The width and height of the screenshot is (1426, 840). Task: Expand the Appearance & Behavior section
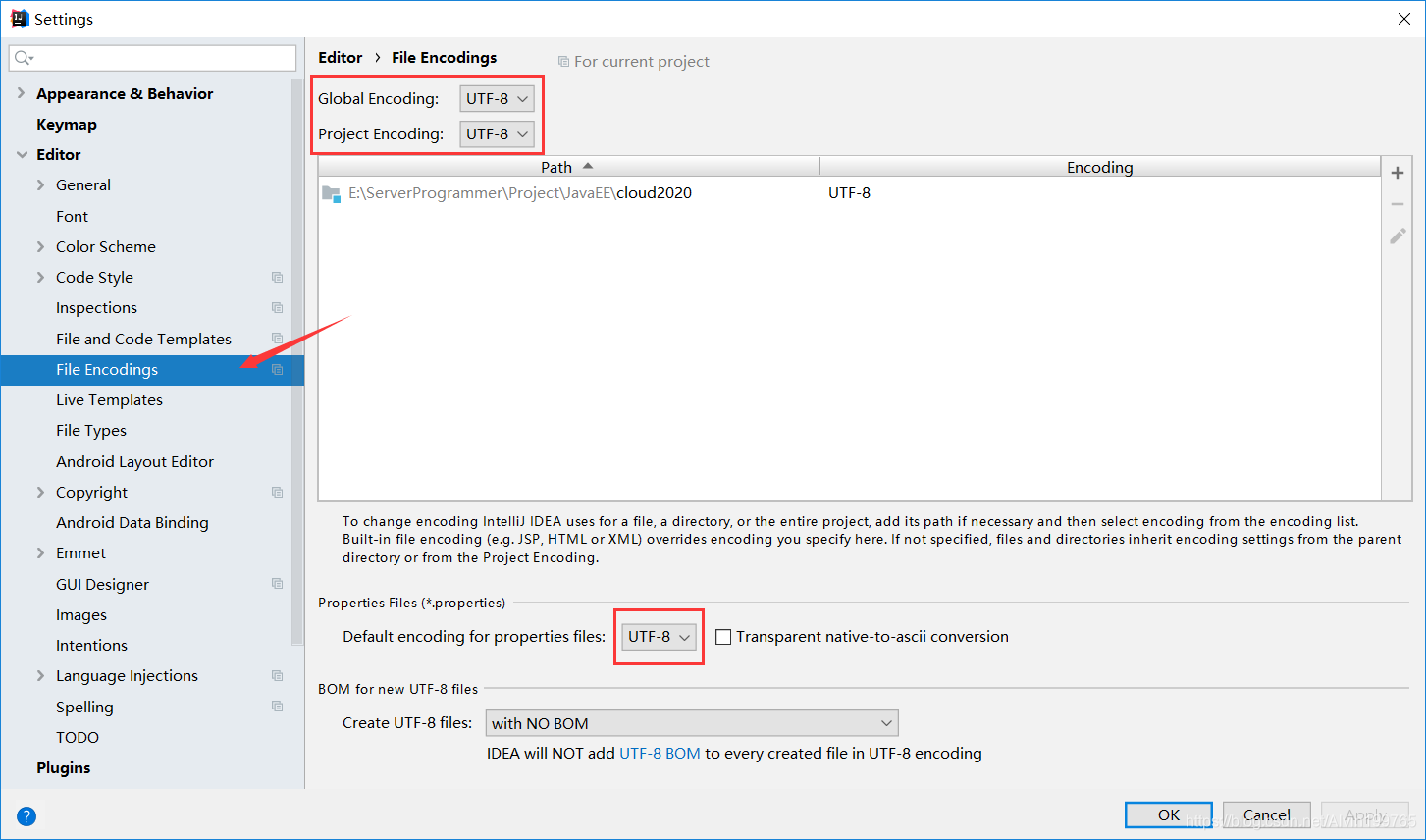(x=22, y=93)
